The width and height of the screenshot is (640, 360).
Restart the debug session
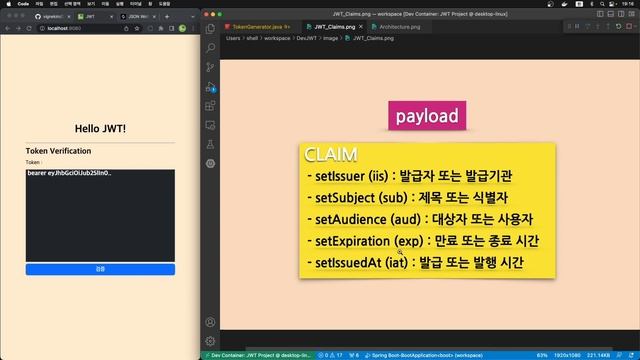click(x=619, y=27)
